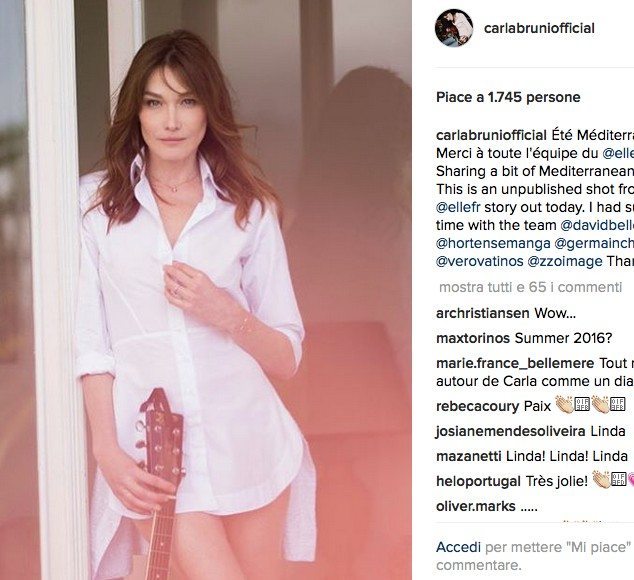Open the carlabruniofficial profile avatar

pos(454,28)
